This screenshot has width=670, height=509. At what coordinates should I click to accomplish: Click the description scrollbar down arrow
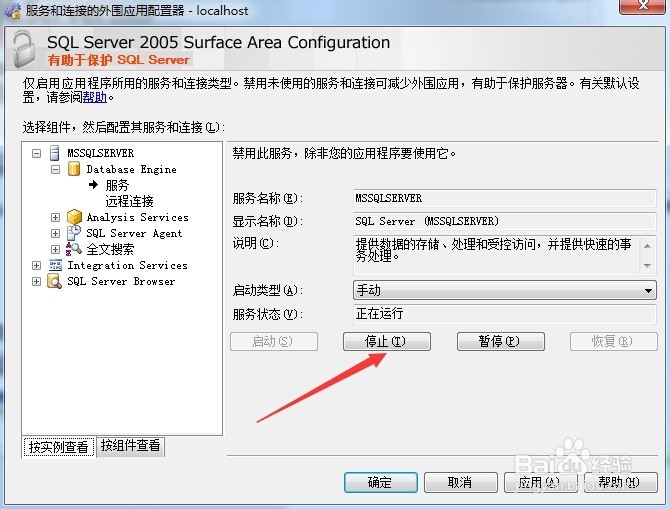point(647,265)
